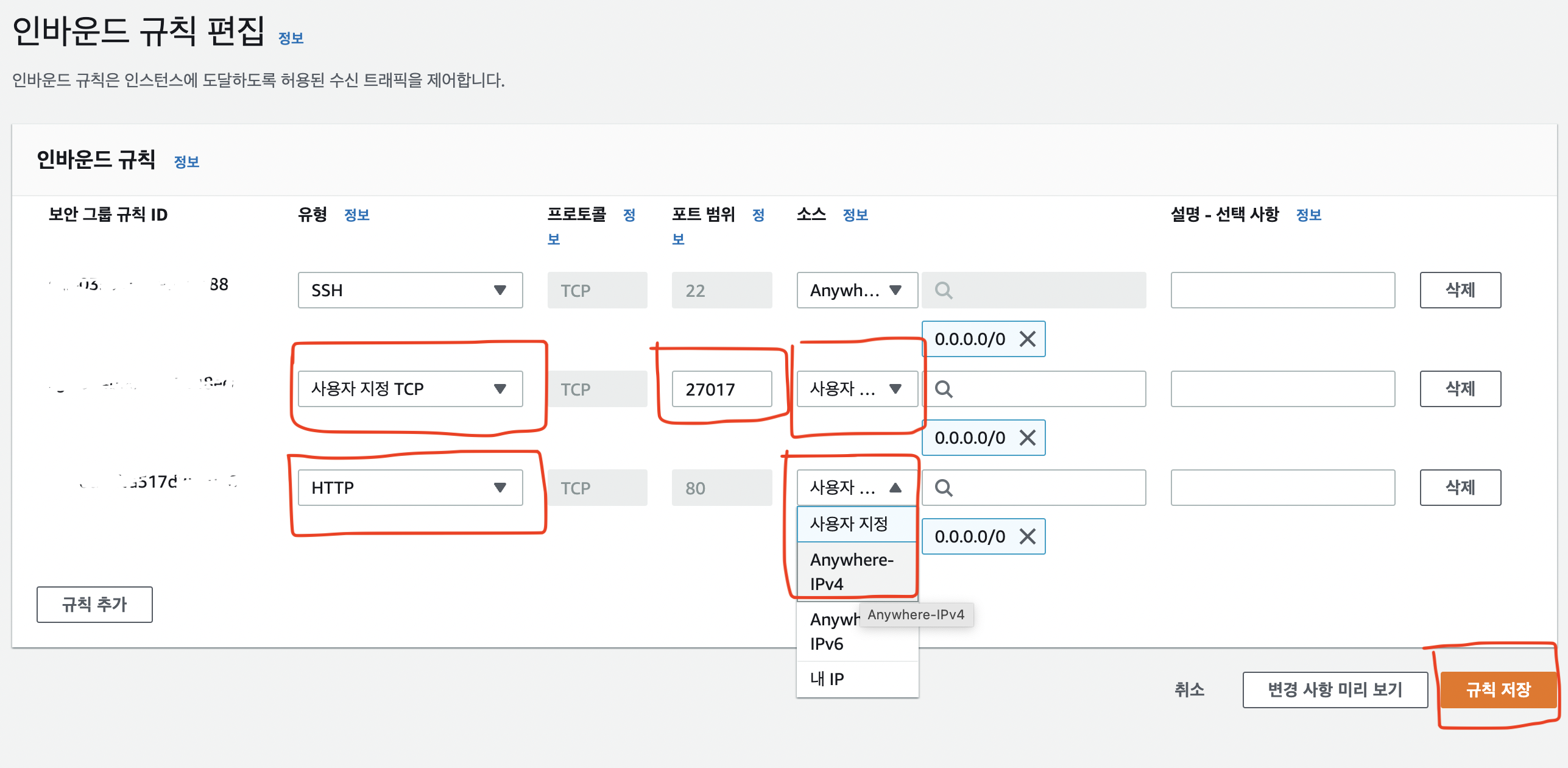Remove 0.0.0.0/0 chip from port 27017 rule
Viewport: 1568px width, 768px height.
pos(1027,438)
